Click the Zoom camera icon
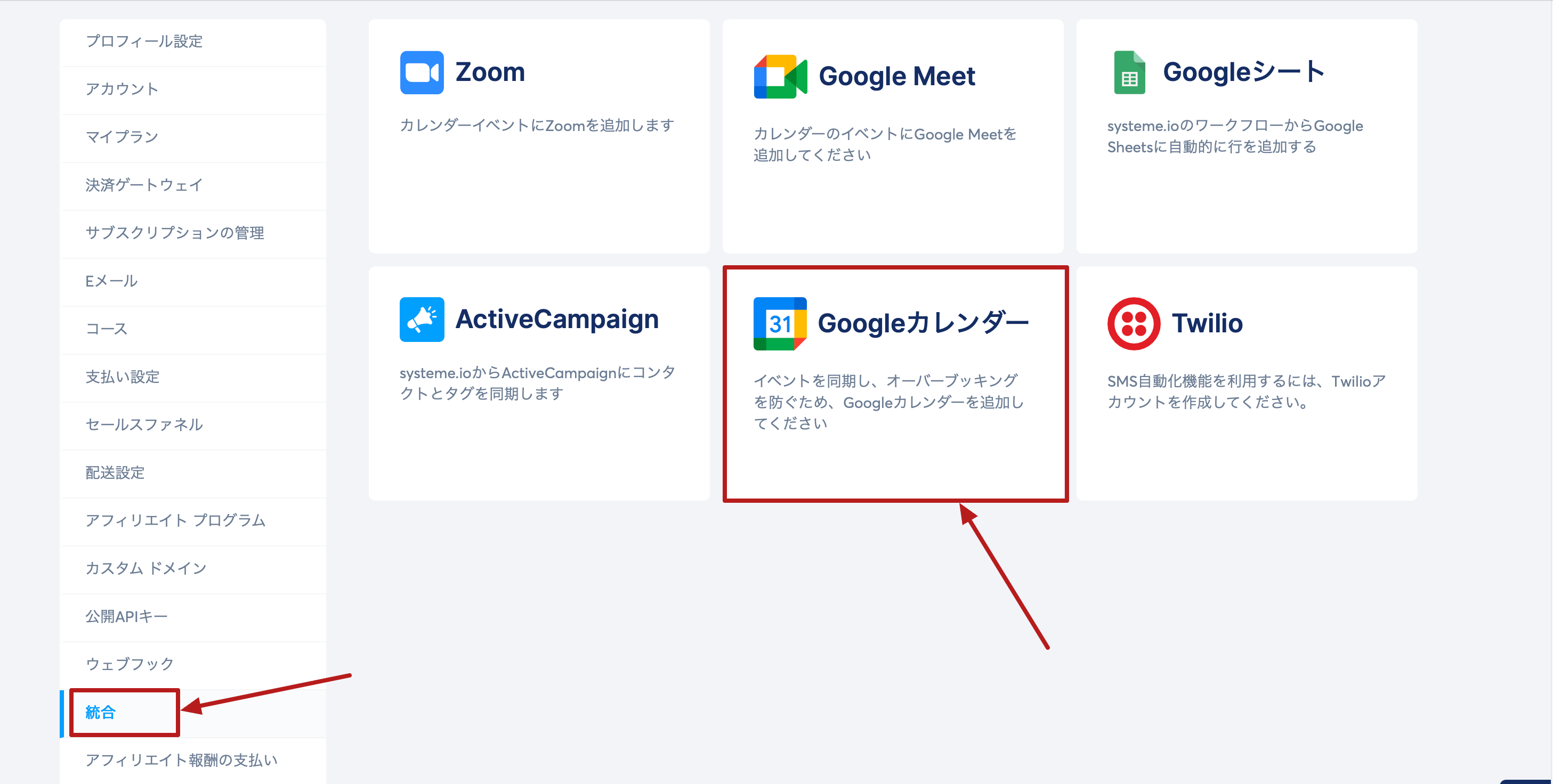 [422, 72]
